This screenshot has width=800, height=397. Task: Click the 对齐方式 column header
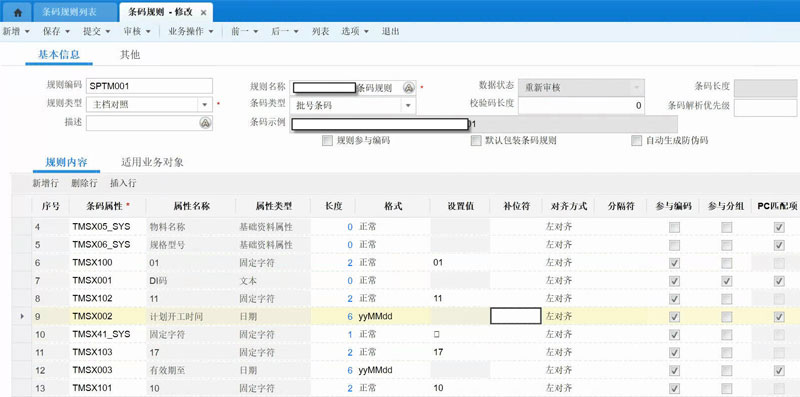(569, 206)
